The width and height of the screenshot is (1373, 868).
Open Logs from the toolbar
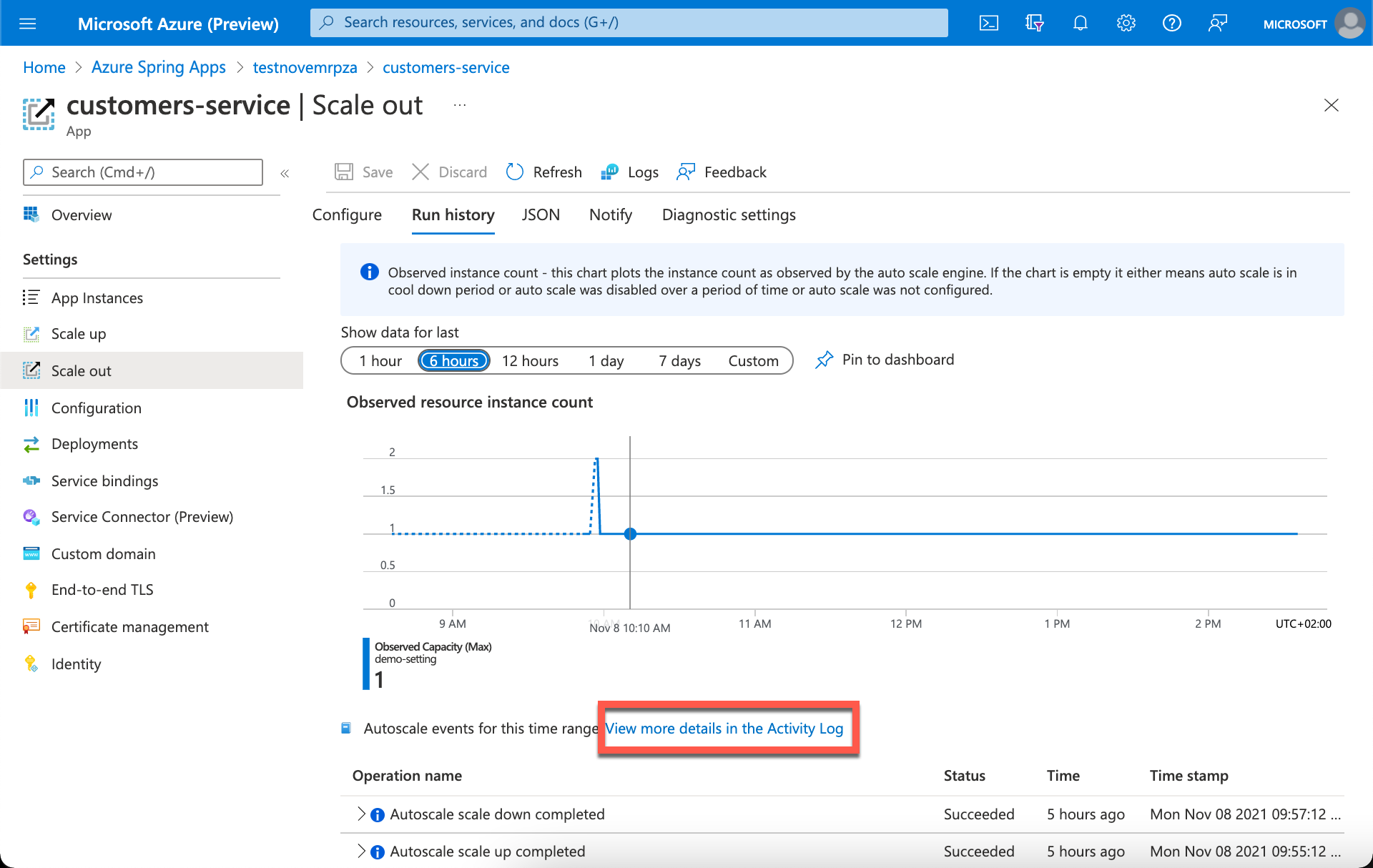tap(630, 172)
